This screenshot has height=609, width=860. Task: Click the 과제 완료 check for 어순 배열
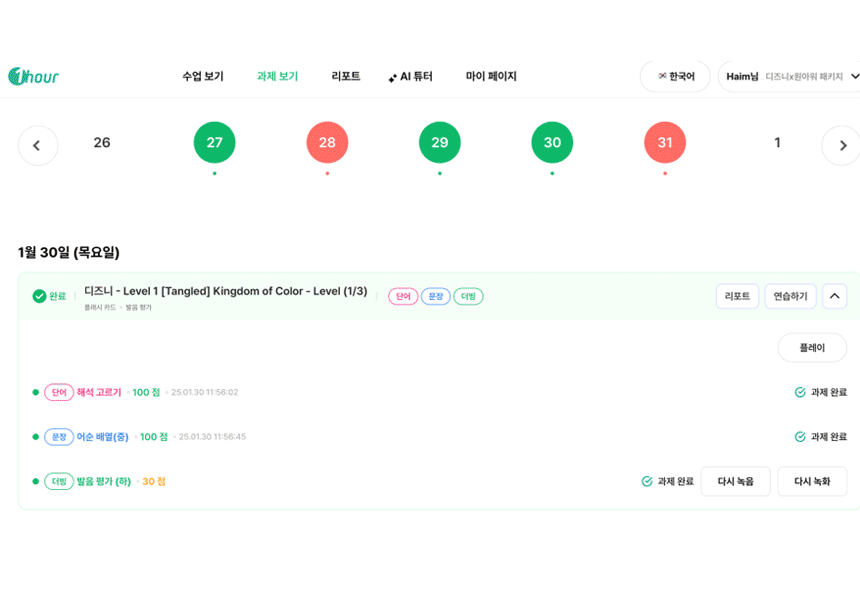(x=800, y=437)
